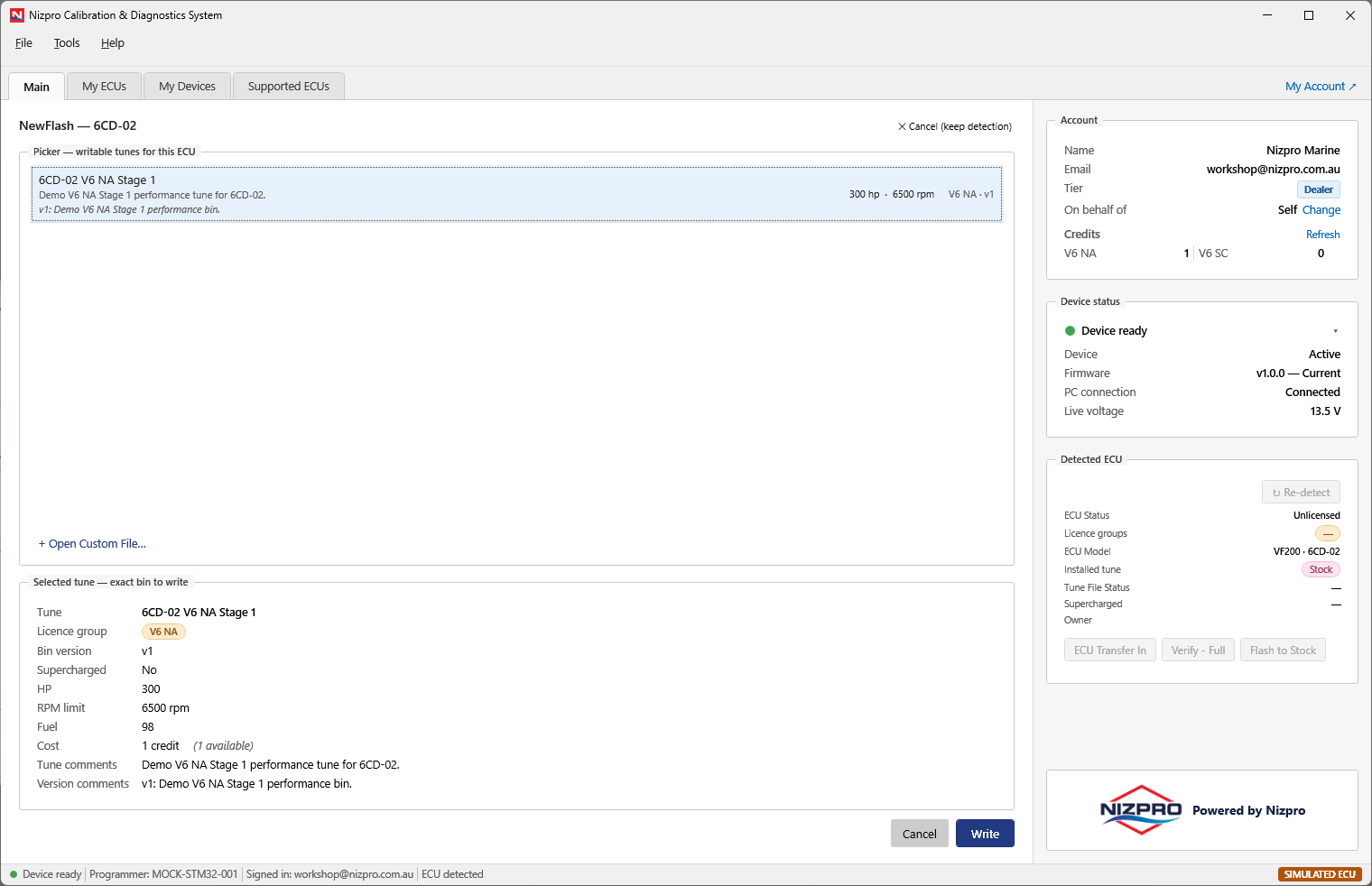Click the Write button

click(x=985, y=834)
